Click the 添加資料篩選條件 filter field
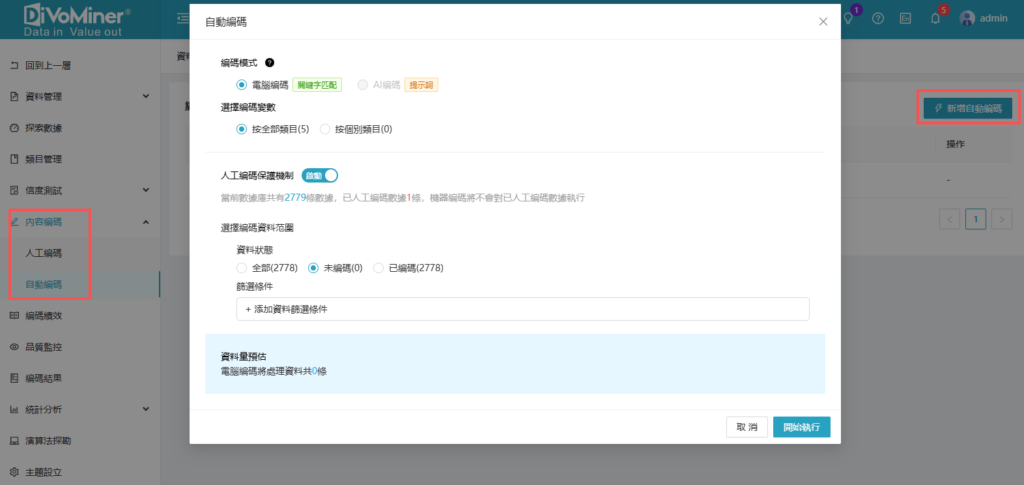1024x485 pixels. click(x=522, y=309)
